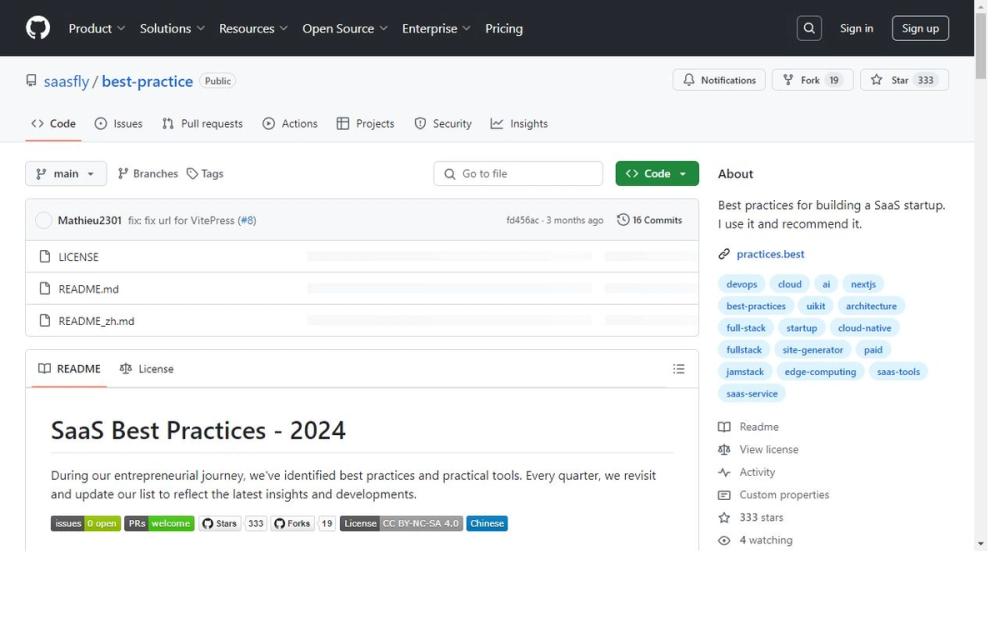Click the Notifications bell icon
Image resolution: width=1000 pixels, height=625 pixels.
tap(689, 80)
